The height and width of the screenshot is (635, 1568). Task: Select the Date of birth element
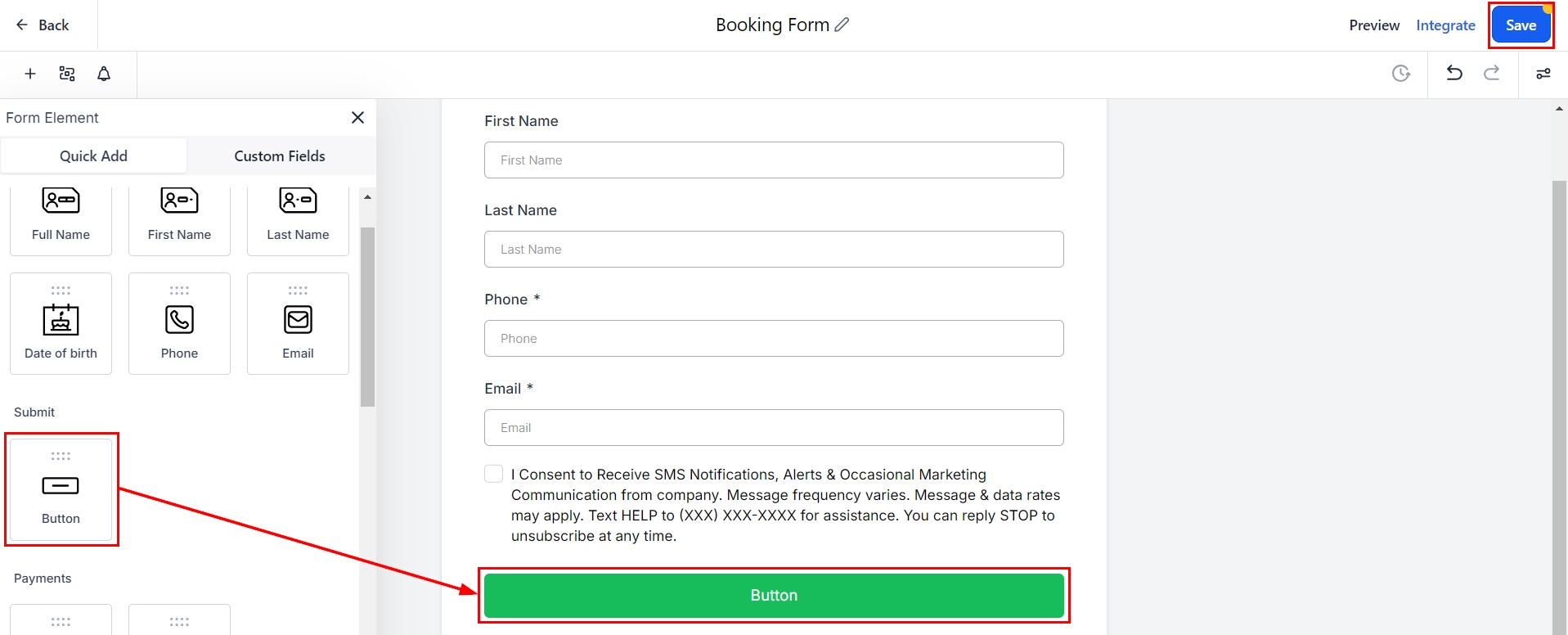pos(61,324)
